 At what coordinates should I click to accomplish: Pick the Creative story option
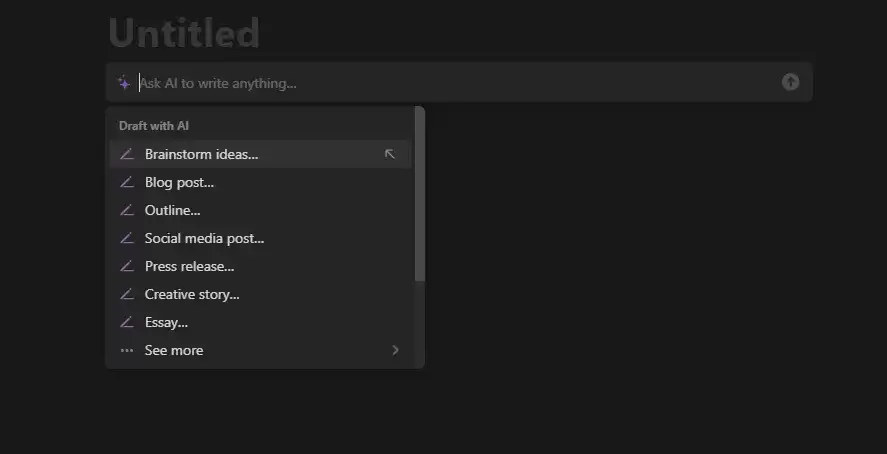[x=261, y=294]
